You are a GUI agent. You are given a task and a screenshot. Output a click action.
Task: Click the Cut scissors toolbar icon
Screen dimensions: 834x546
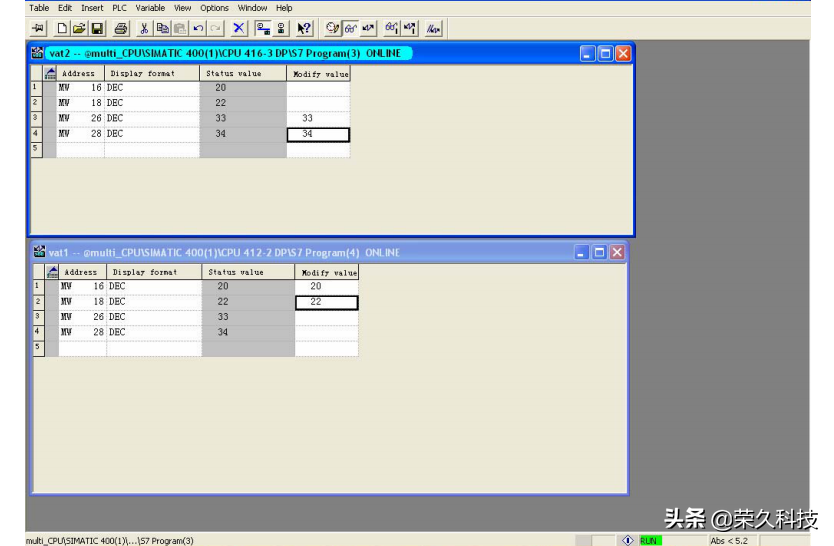point(145,29)
